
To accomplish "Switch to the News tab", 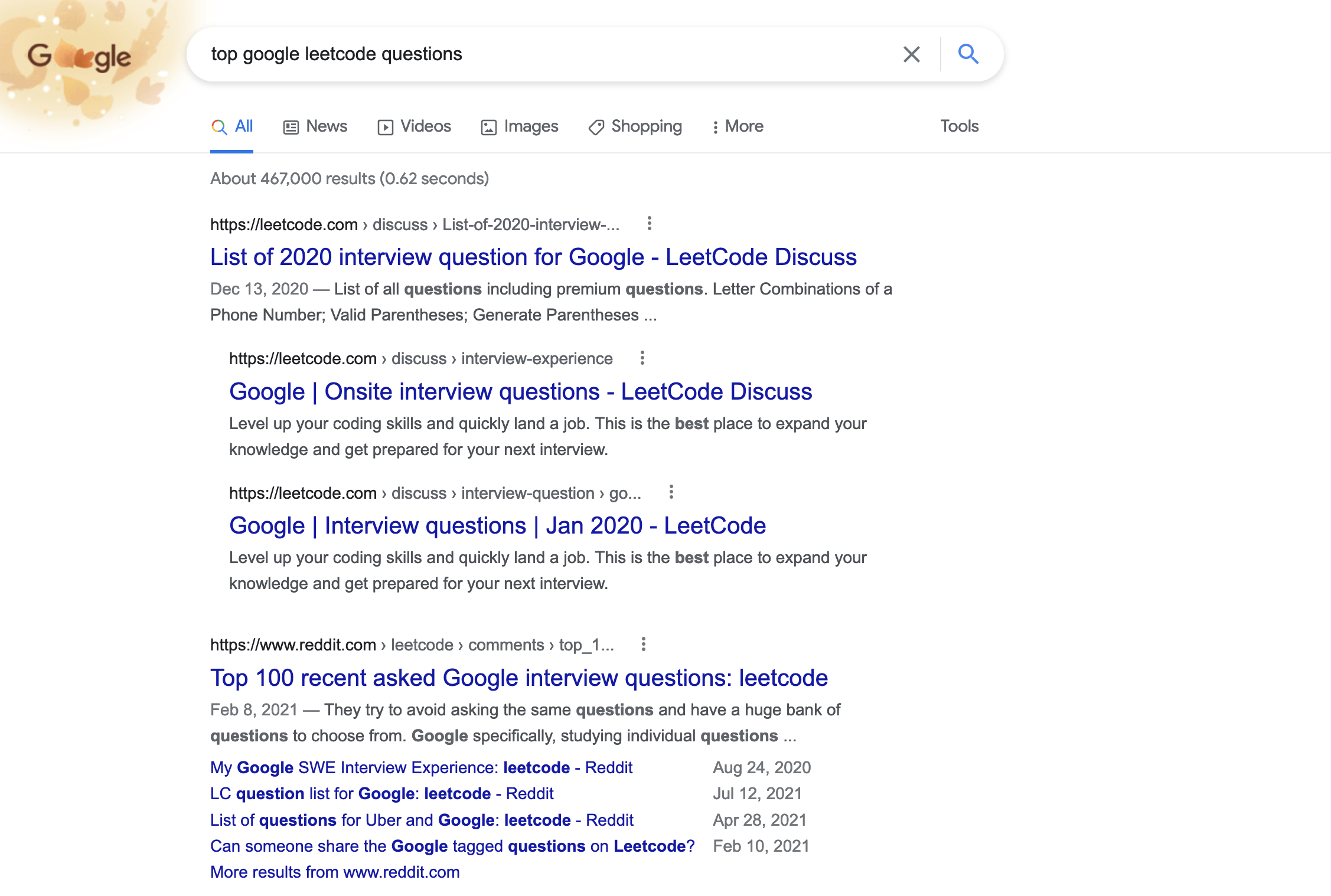I will click(315, 126).
